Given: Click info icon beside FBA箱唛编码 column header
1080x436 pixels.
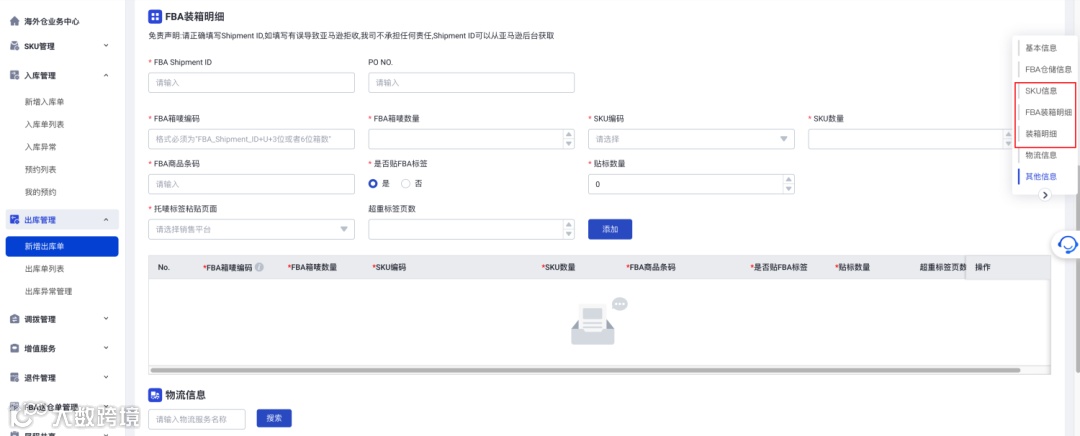Looking at the screenshot, I should click(259, 267).
